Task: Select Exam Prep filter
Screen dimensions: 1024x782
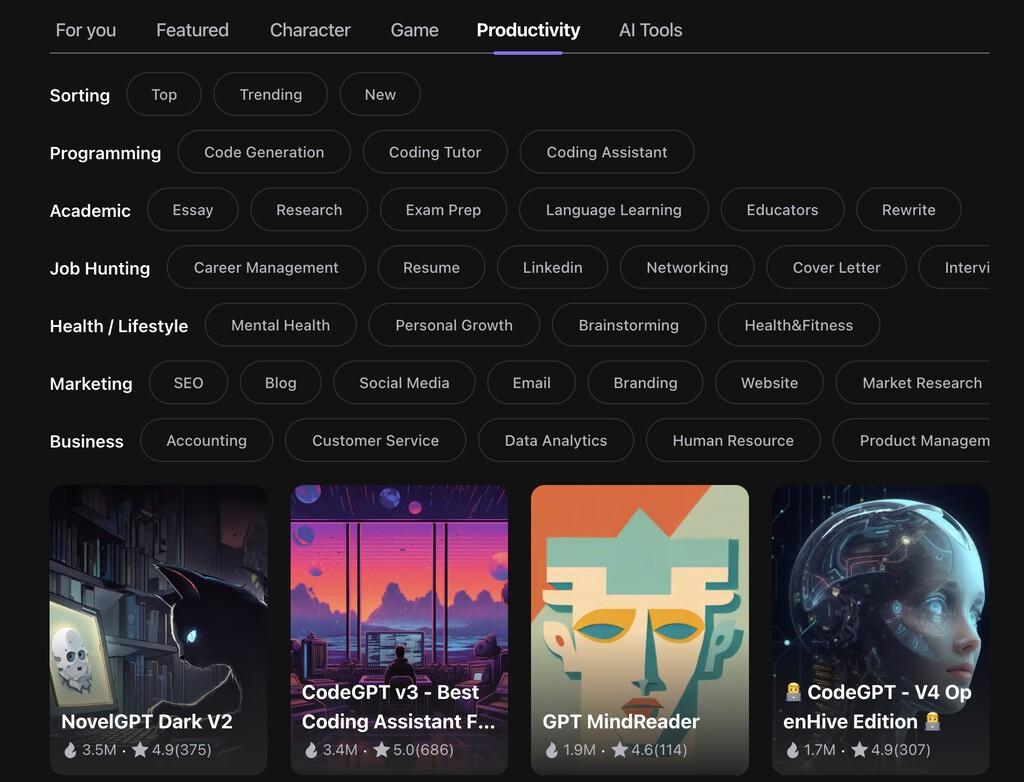Action: coord(443,210)
